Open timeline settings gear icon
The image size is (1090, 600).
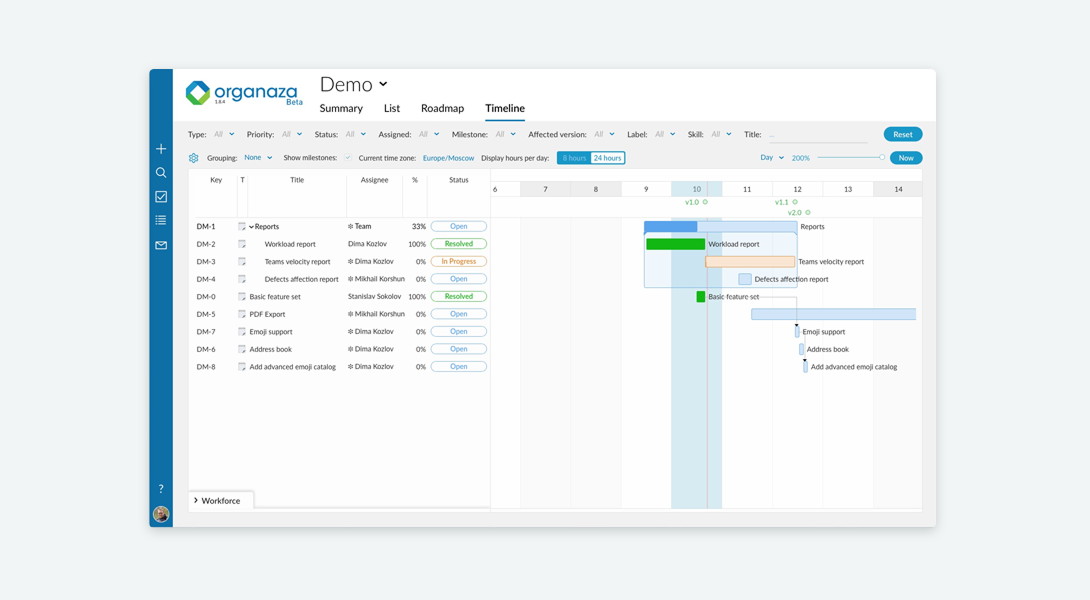coord(193,158)
